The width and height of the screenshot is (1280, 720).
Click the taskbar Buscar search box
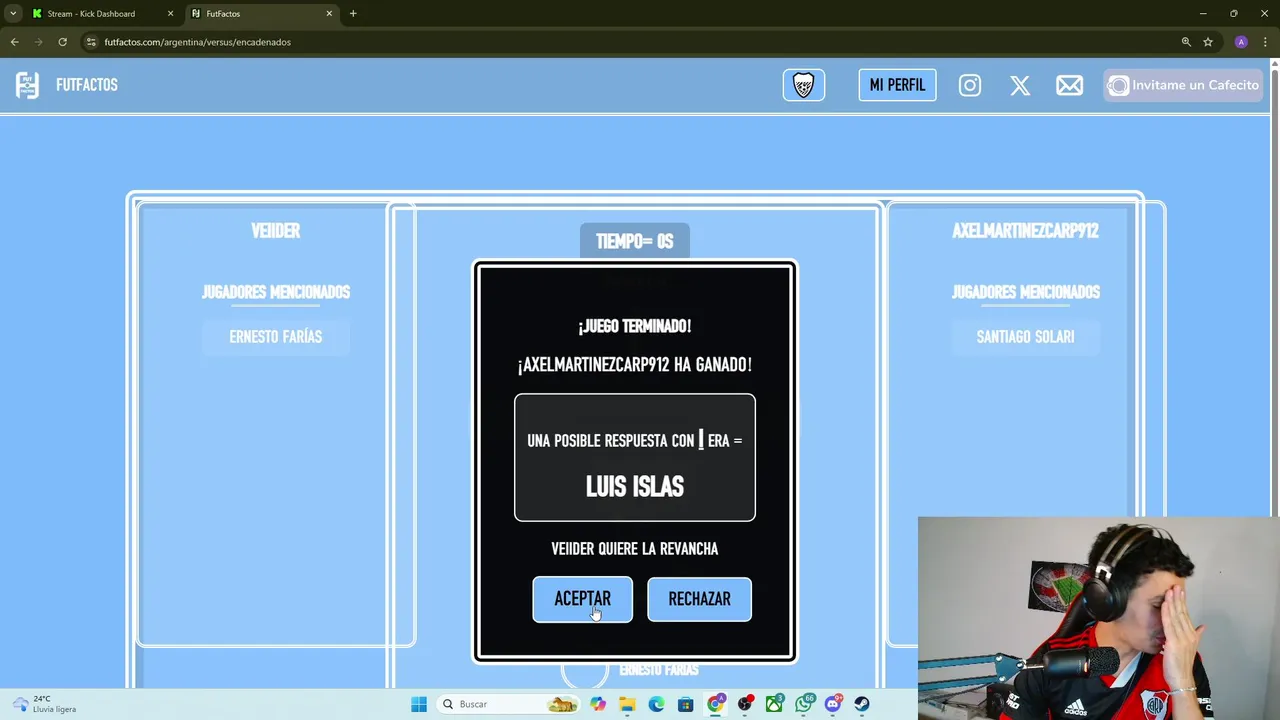click(510, 704)
